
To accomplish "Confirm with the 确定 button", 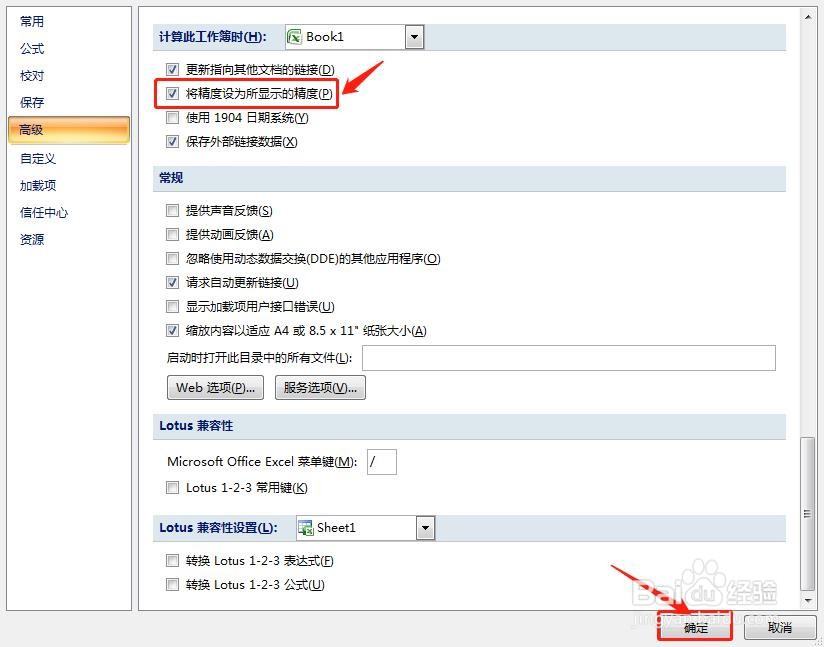I will tap(695, 628).
